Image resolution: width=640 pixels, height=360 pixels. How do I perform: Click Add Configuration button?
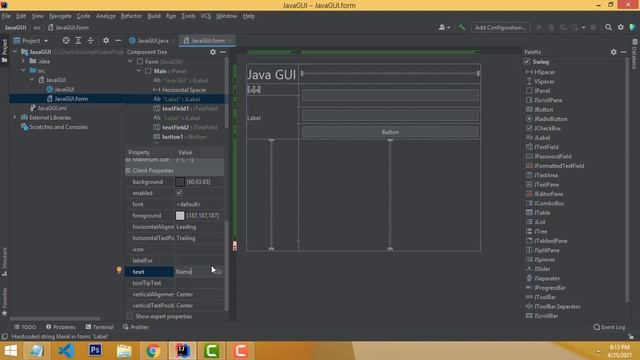pyautogui.click(x=500, y=27)
